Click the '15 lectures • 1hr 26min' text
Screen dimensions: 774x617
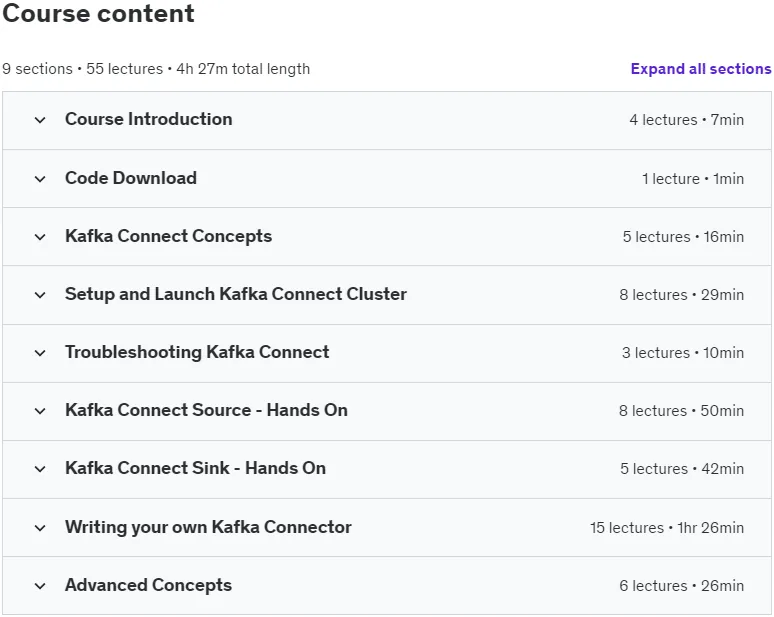(x=667, y=528)
